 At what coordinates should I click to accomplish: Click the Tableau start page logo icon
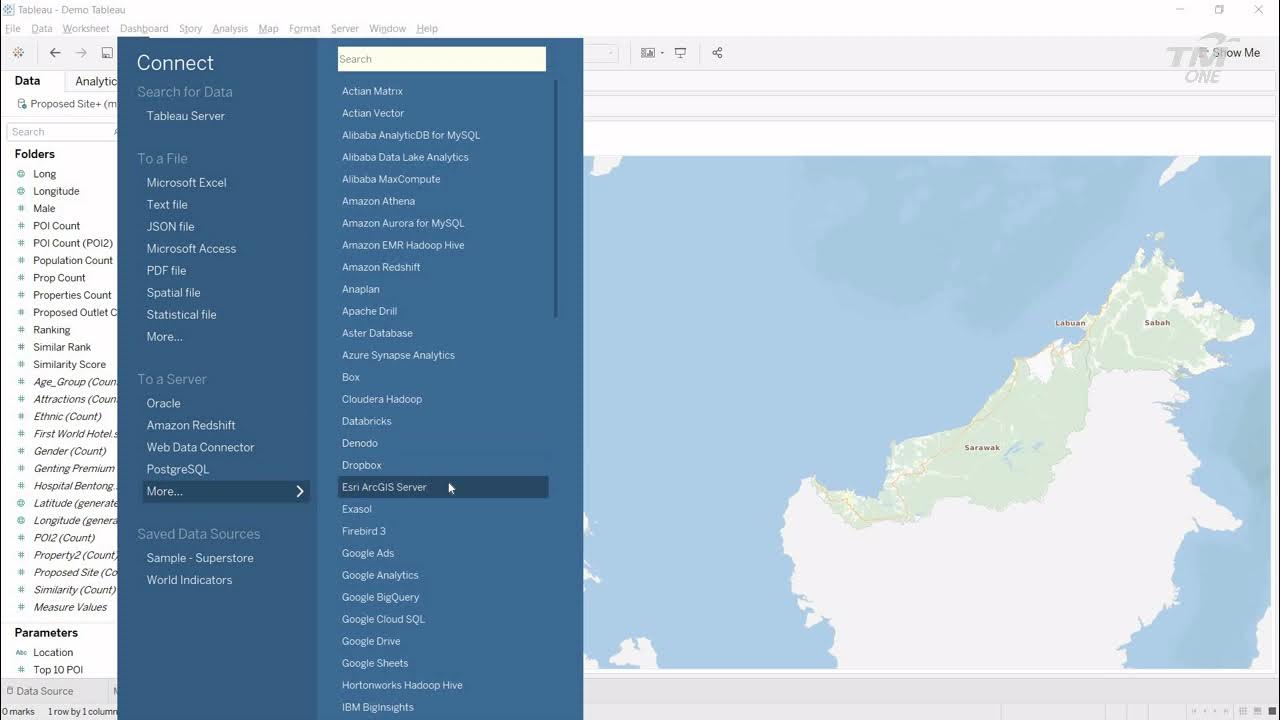(18, 53)
